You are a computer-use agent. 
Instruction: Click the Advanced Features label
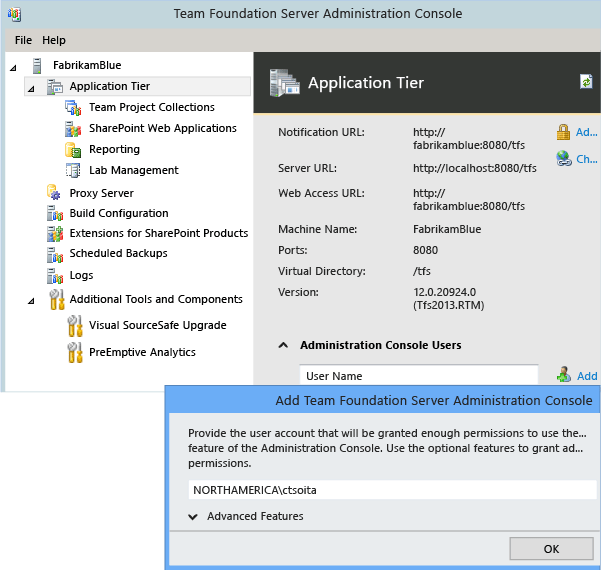pyautogui.click(x=255, y=517)
